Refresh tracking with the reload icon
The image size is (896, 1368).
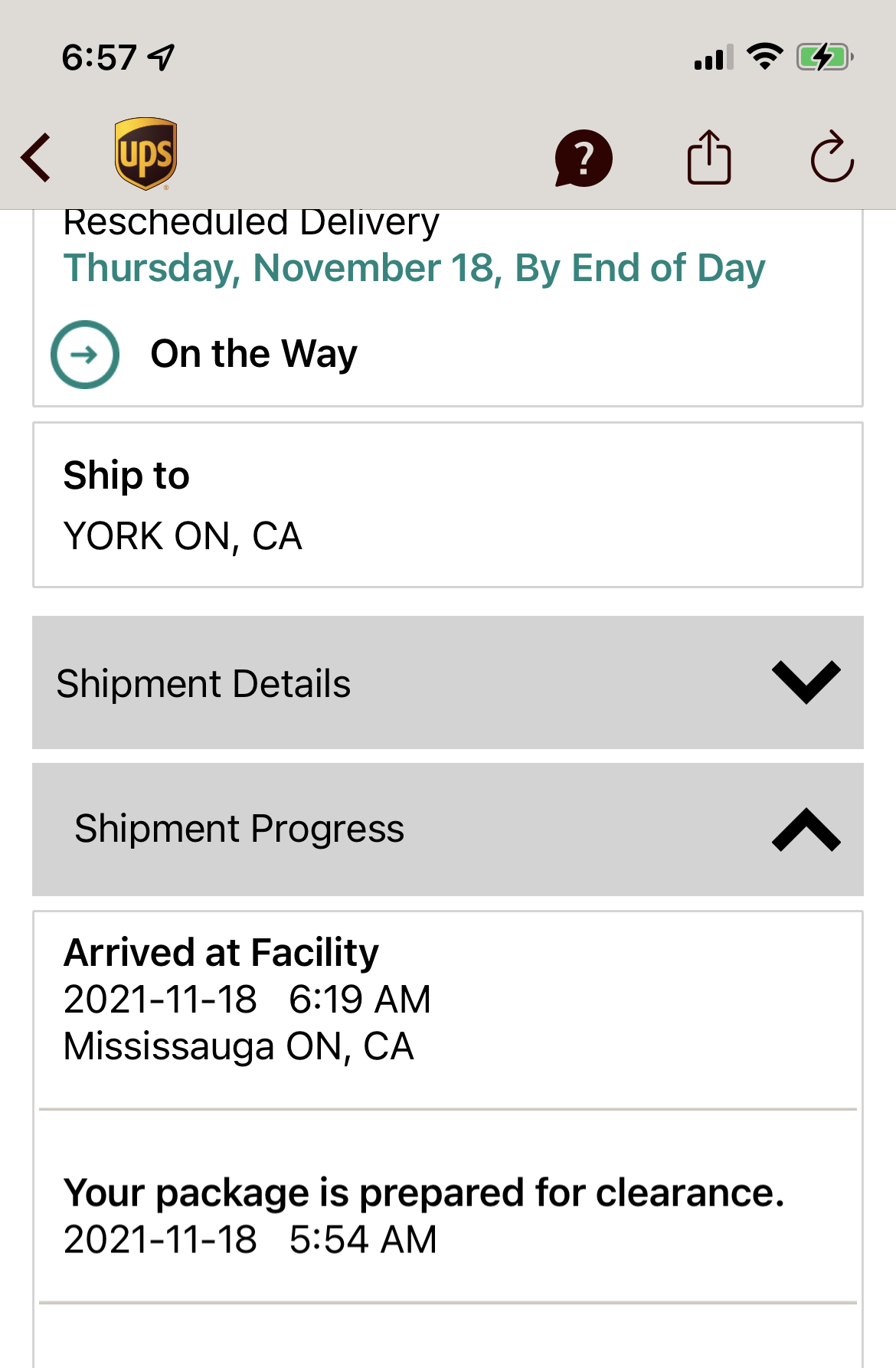tap(832, 158)
